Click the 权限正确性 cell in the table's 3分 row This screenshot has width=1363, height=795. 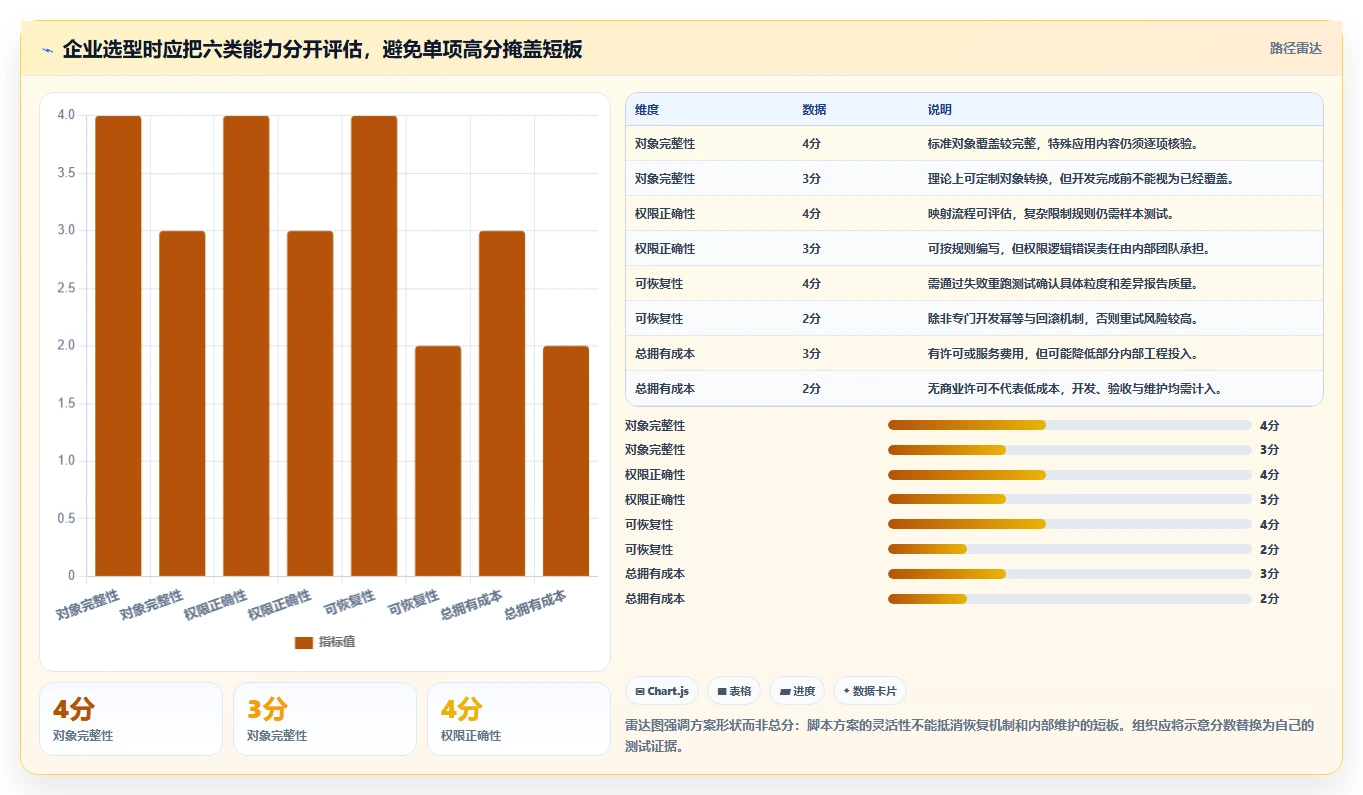pyautogui.click(x=665, y=249)
